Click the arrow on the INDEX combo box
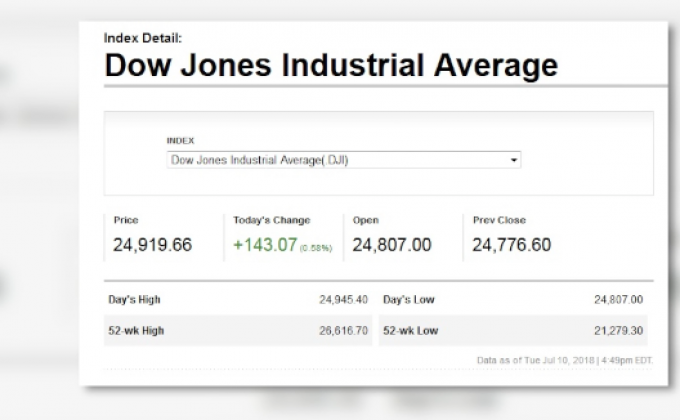Viewport: 680px width, 420px height. (x=514, y=160)
